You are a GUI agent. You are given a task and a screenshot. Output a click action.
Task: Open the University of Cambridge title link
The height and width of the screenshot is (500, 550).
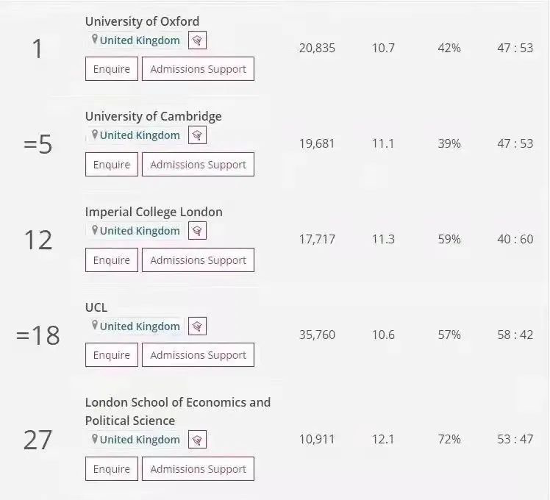[153, 116]
